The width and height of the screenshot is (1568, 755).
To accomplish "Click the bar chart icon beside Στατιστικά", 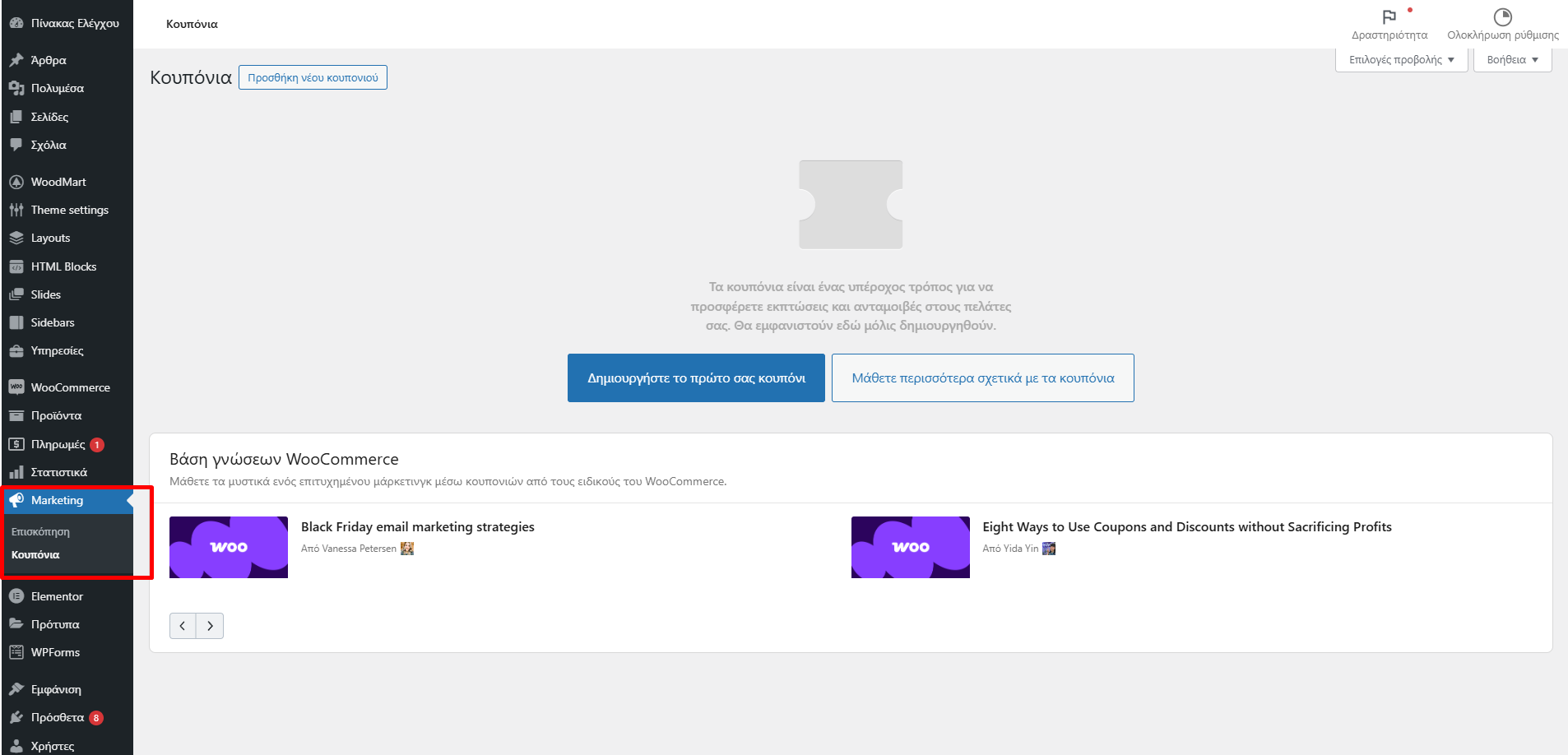I will point(16,472).
